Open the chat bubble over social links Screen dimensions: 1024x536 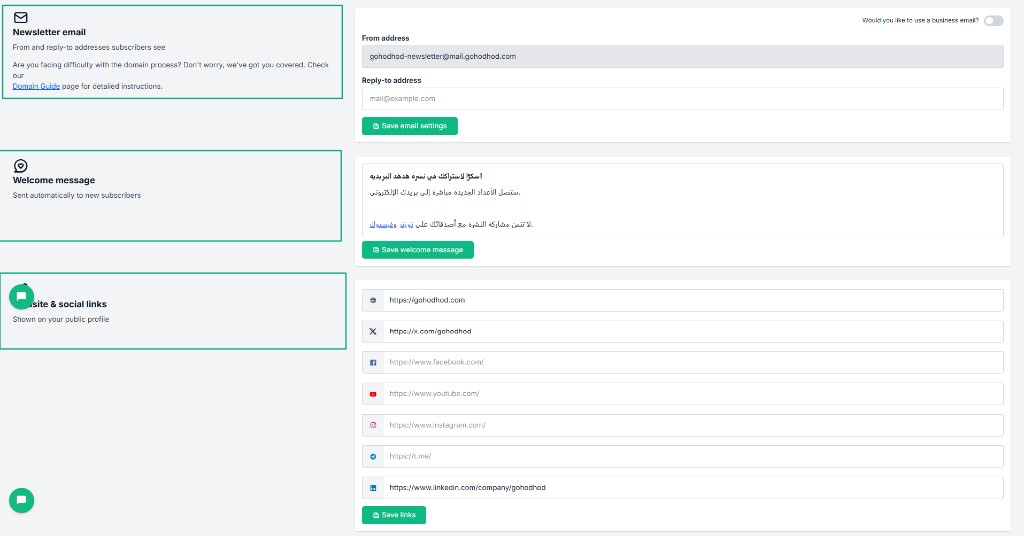(22, 296)
